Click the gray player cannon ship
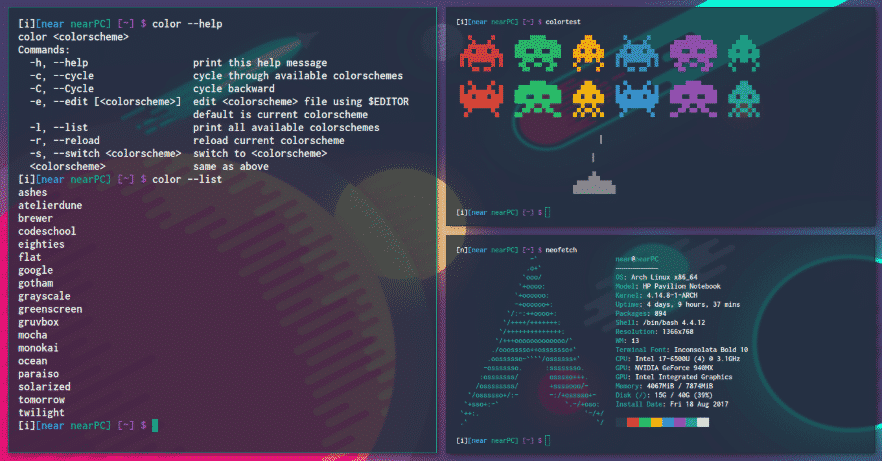Viewport: 882px width, 461px height. pyautogui.click(x=594, y=183)
